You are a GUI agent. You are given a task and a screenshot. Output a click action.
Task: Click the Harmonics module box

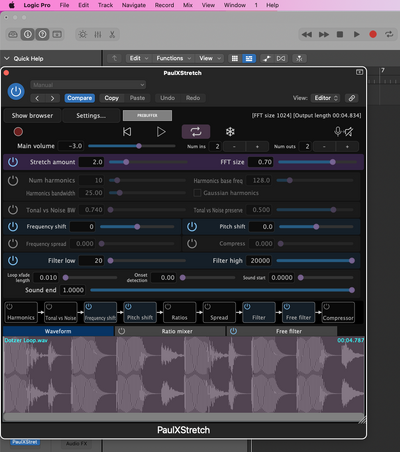pos(21,312)
